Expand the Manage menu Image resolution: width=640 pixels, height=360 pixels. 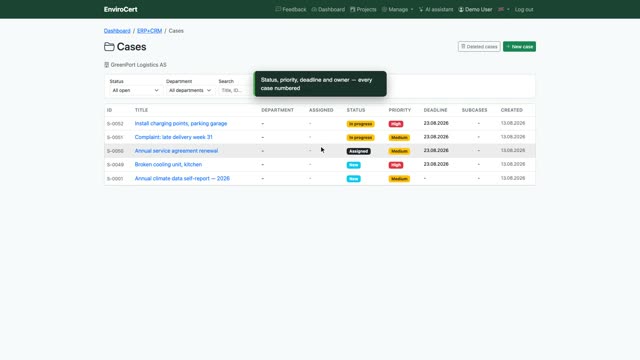(397, 9)
